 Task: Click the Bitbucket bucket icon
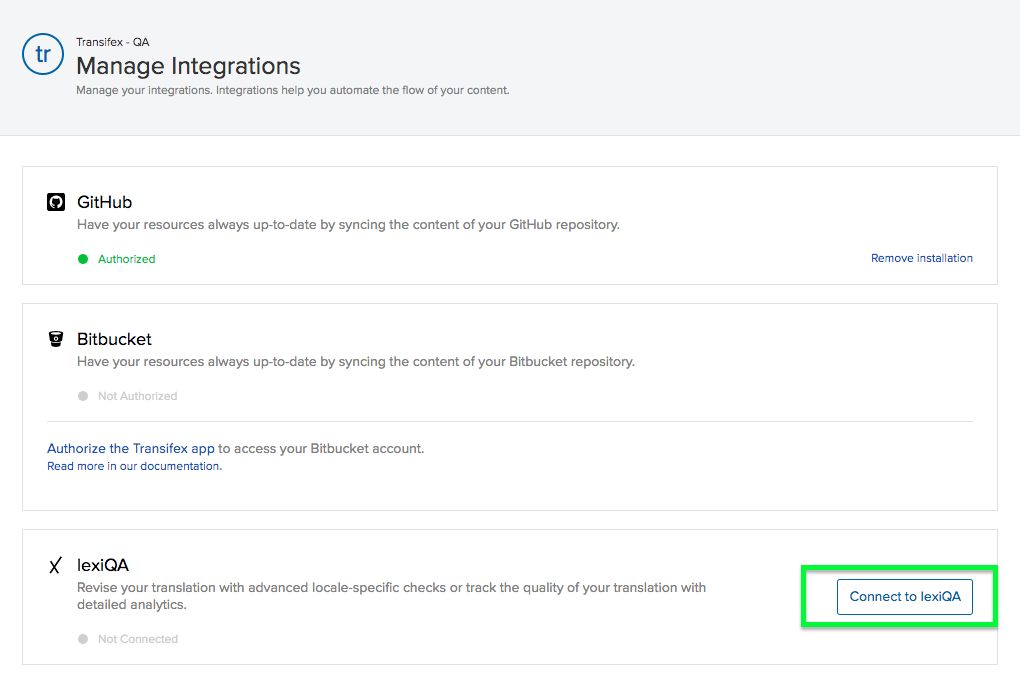pyautogui.click(x=56, y=339)
